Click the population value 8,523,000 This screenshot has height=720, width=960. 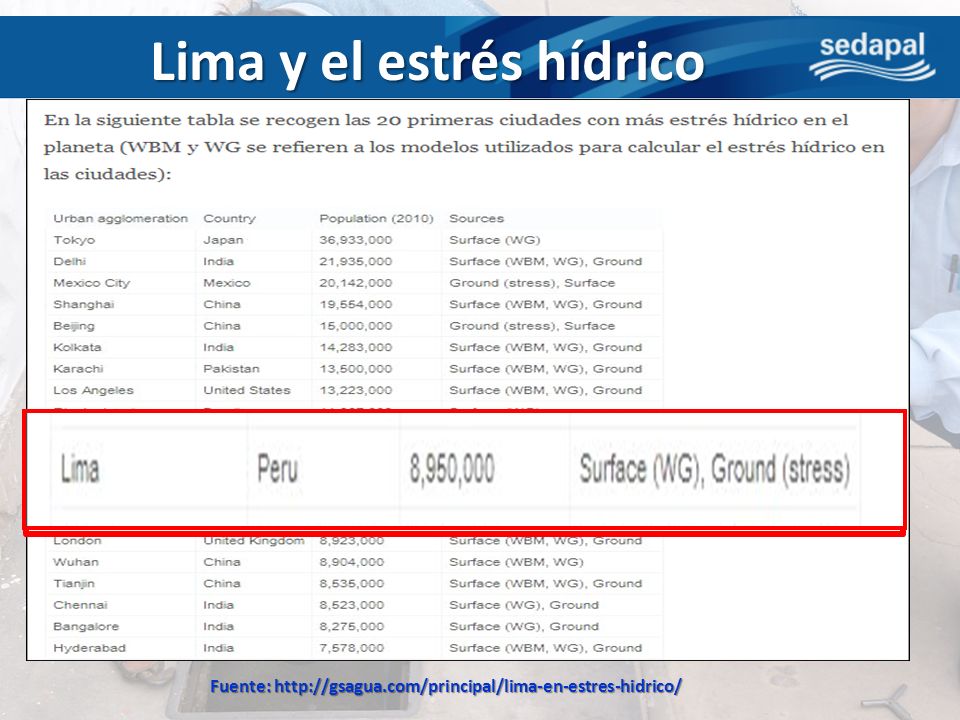click(351, 605)
